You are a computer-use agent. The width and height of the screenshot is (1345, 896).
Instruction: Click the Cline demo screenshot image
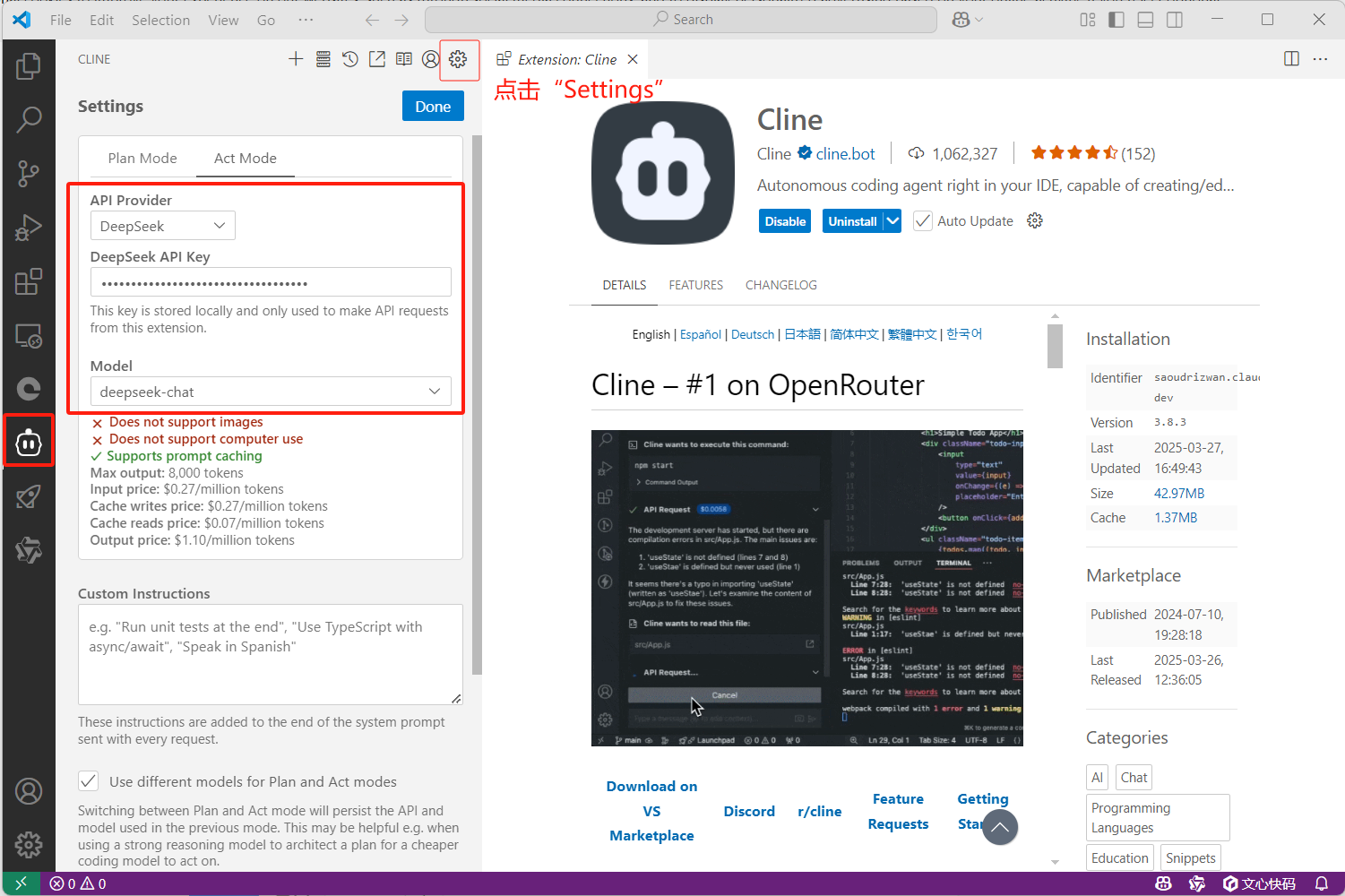tap(806, 588)
